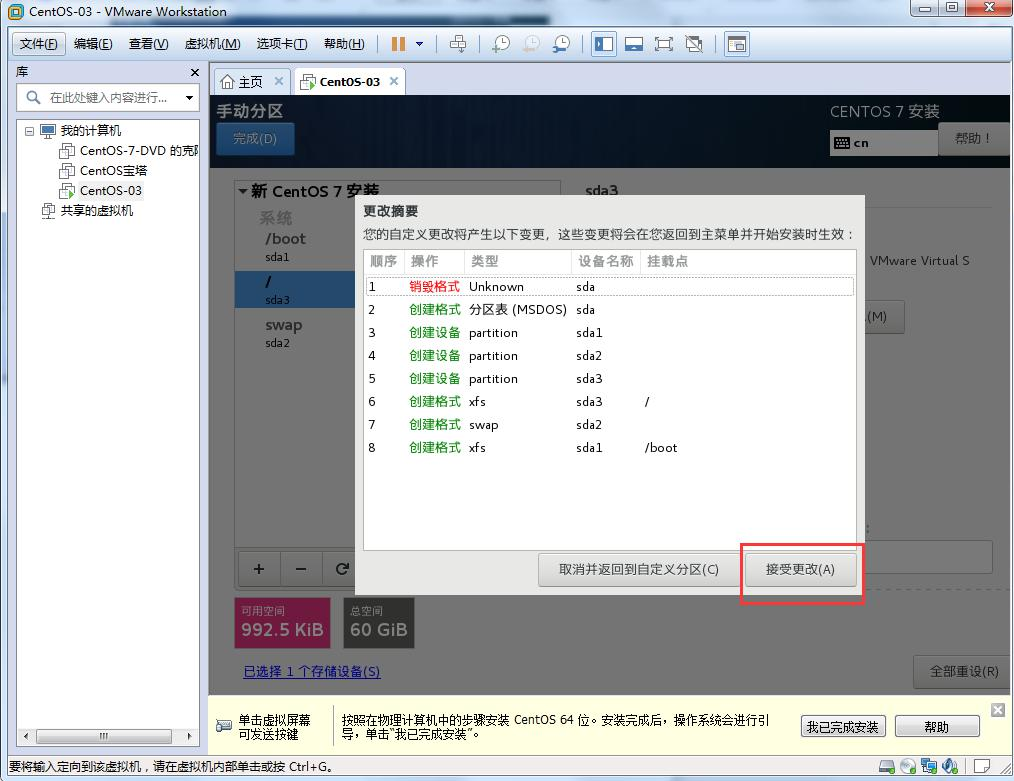Click the hard disk status bar icon

pyautogui.click(x=887, y=767)
